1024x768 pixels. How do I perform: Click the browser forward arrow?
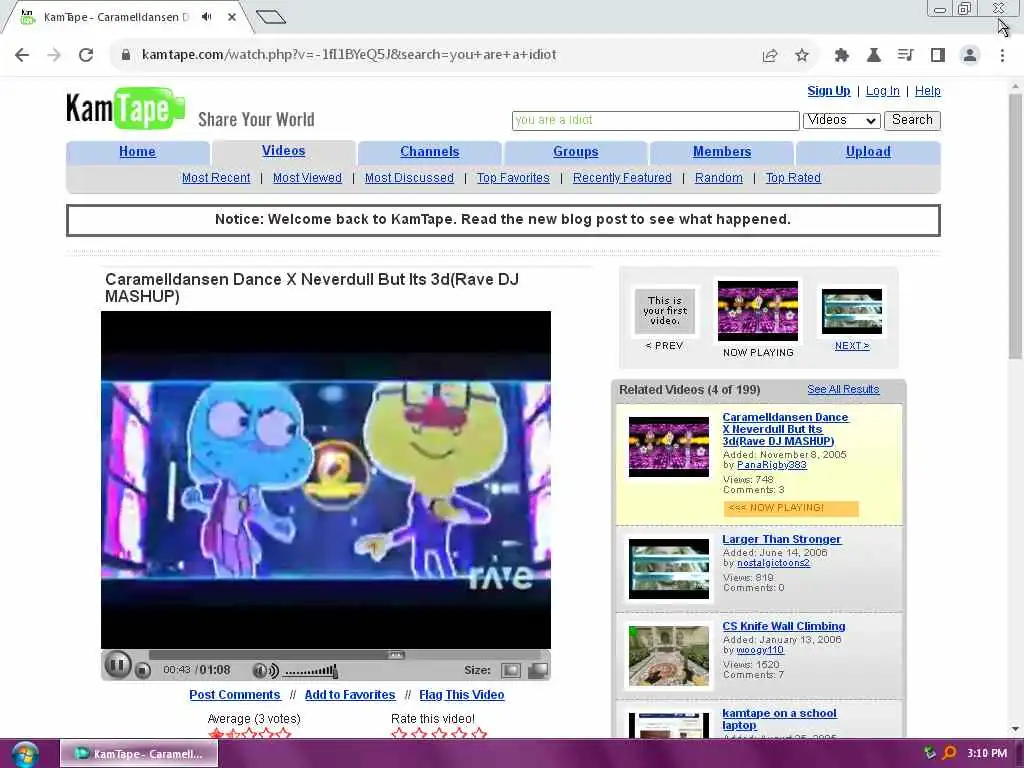(x=54, y=55)
